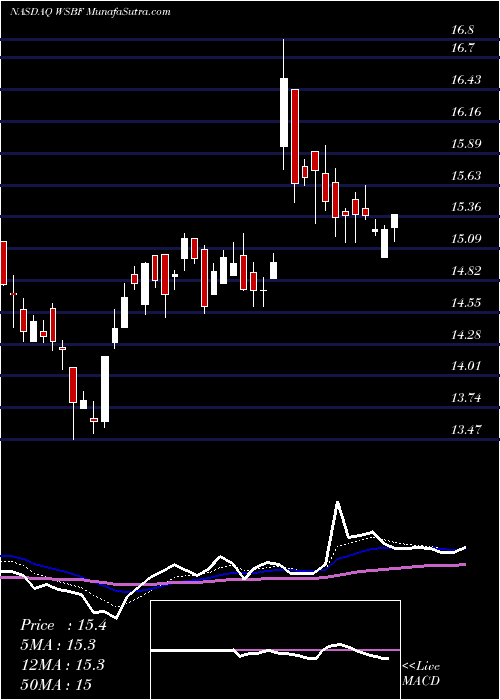The height and width of the screenshot is (700, 500).
Task: Click the 16.43 price axis label
Action: coord(466,80)
